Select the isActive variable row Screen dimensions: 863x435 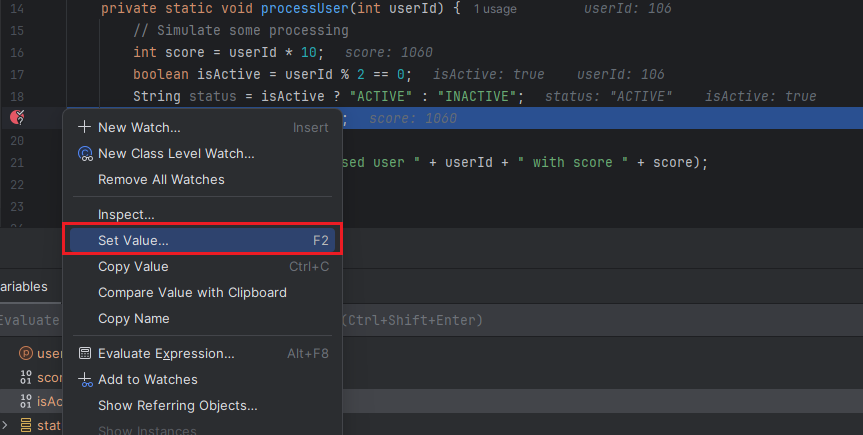(432, 401)
